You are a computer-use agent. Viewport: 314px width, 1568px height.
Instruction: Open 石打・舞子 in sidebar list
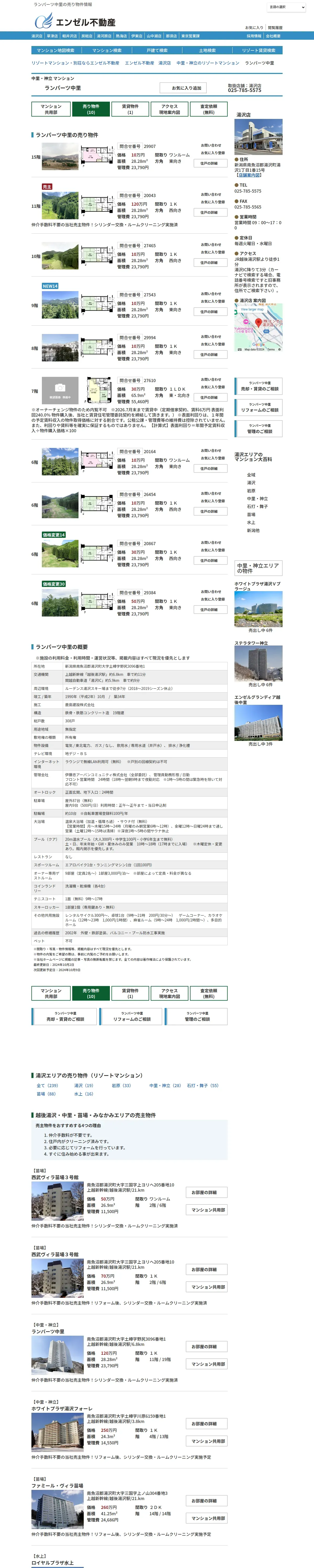[257, 506]
